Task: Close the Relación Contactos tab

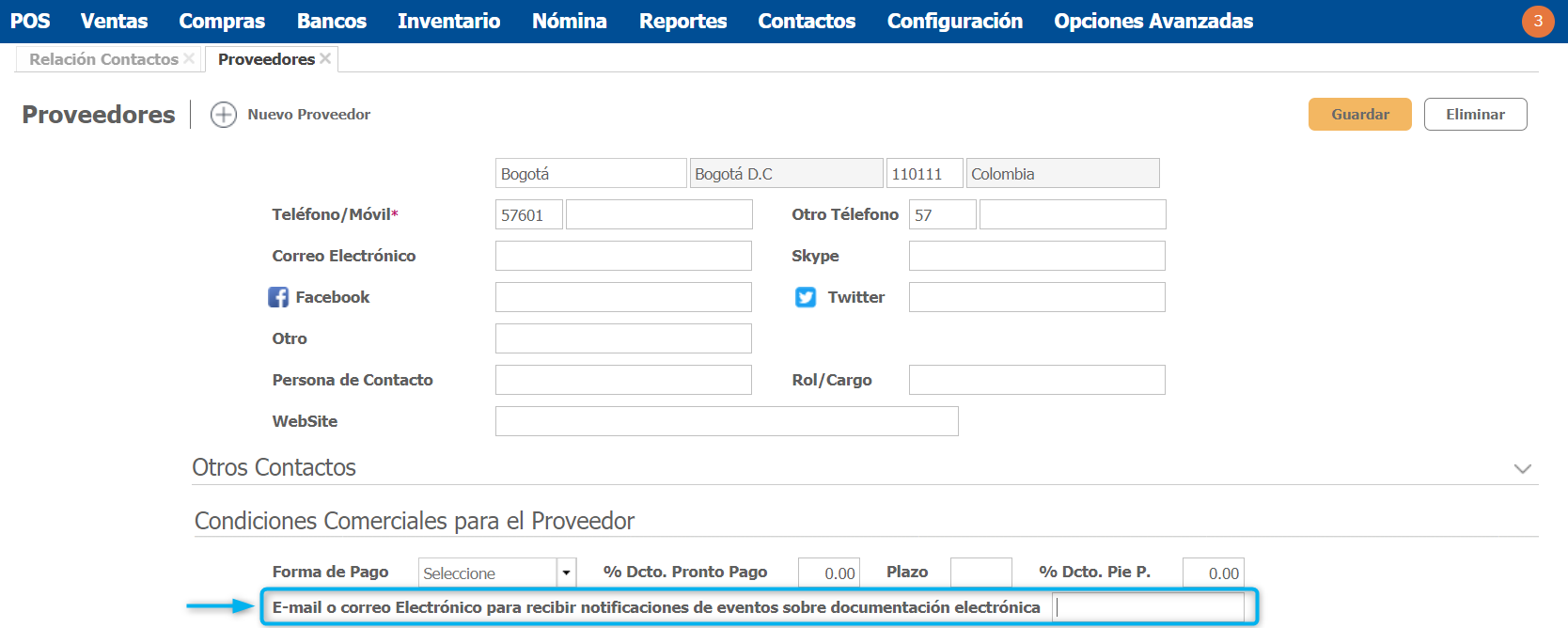Action: (x=190, y=58)
